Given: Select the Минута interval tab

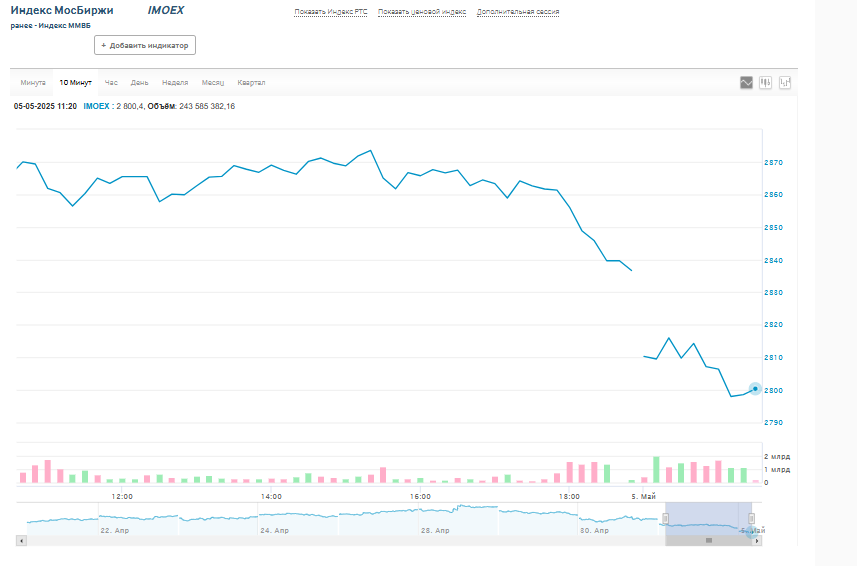Looking at the screenshot, I should 33,82.
